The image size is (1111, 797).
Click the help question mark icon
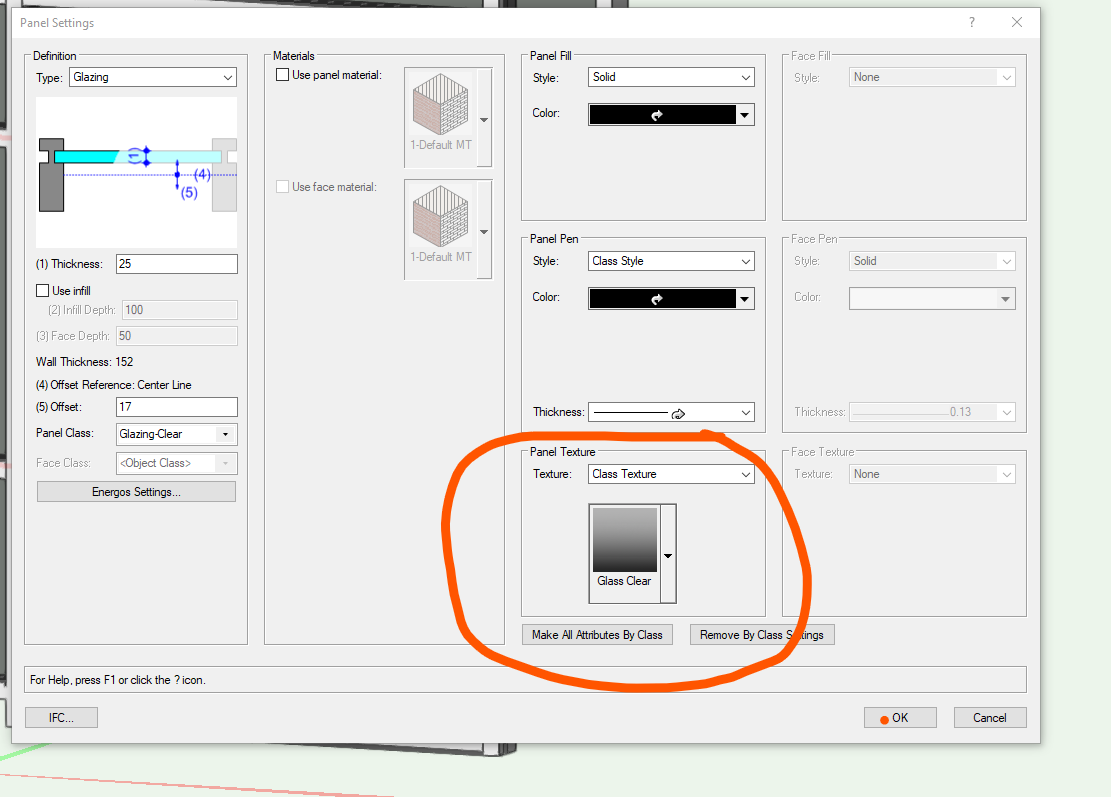click(971, 22)
